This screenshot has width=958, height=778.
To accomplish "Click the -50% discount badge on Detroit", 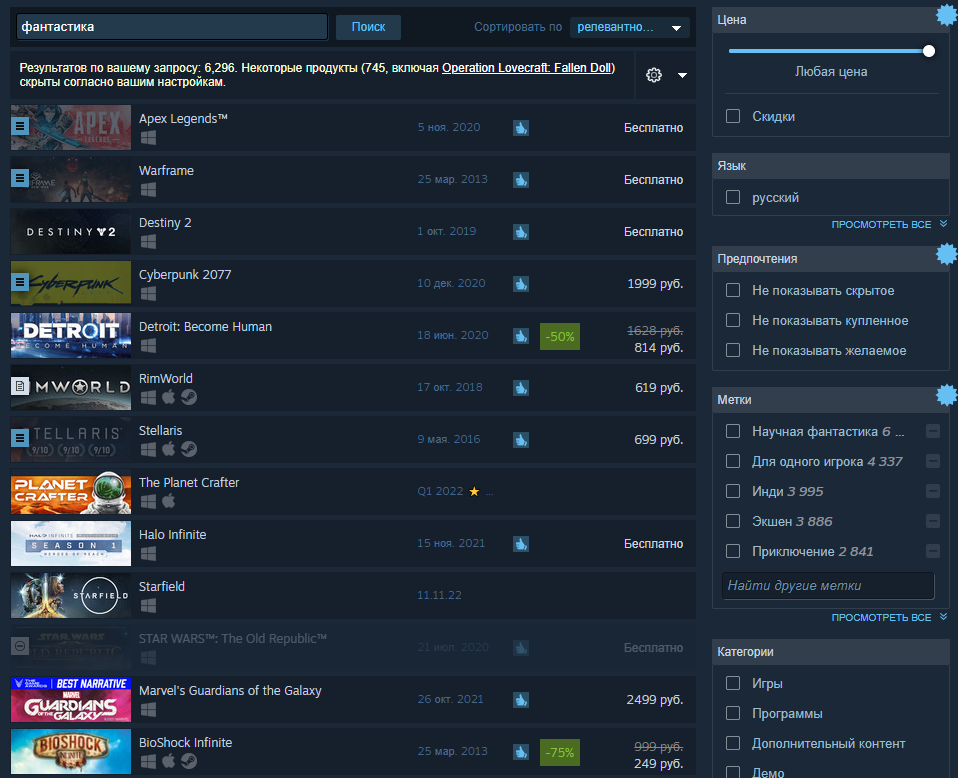I will click(560, 337).
